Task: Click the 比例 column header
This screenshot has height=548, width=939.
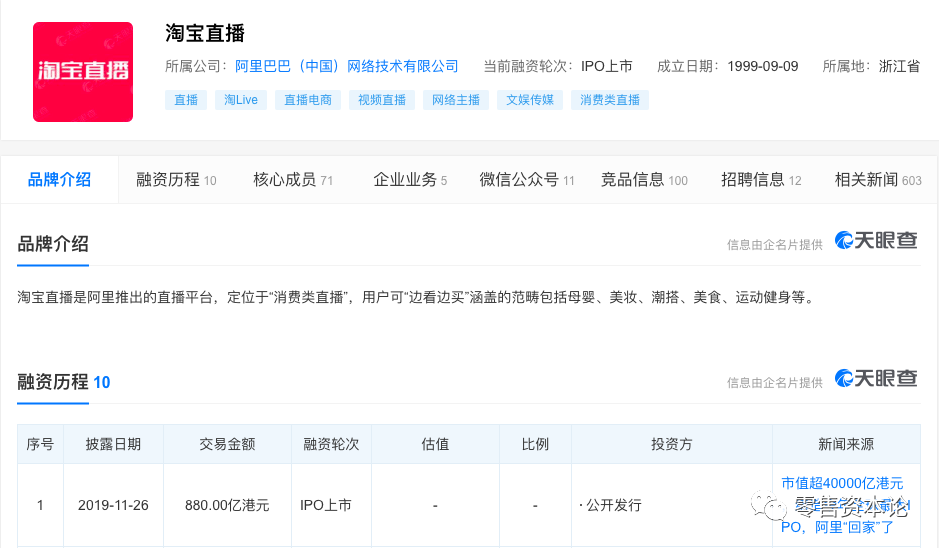Action: (535, 444)
